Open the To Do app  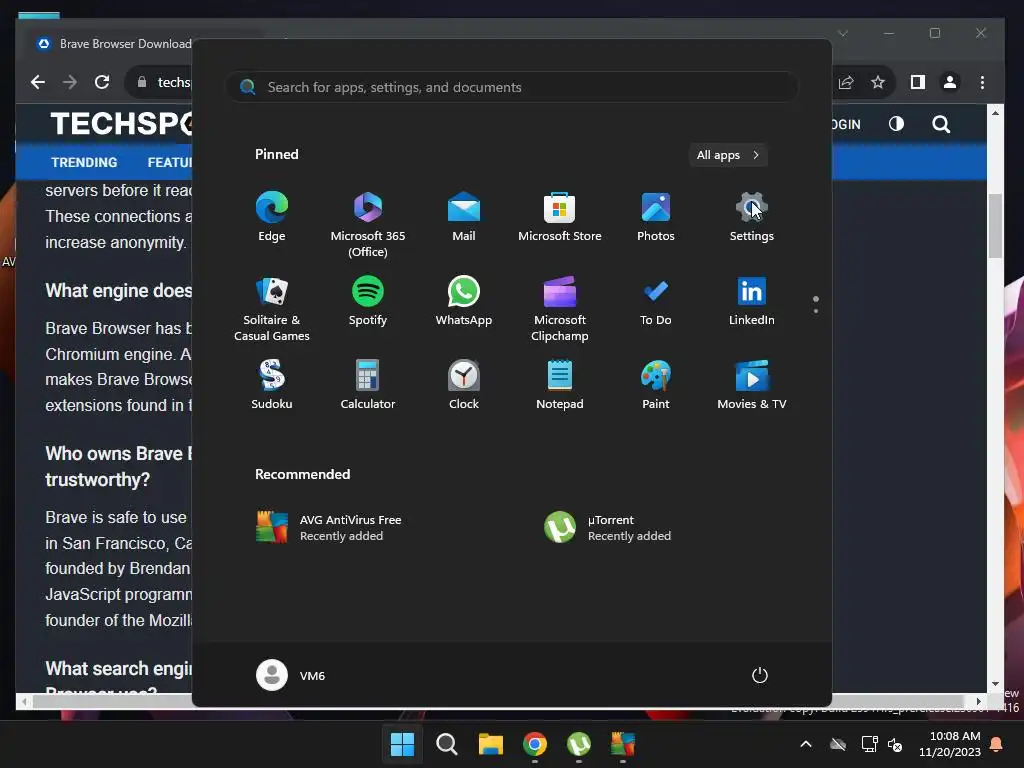[x=656, y=301]
